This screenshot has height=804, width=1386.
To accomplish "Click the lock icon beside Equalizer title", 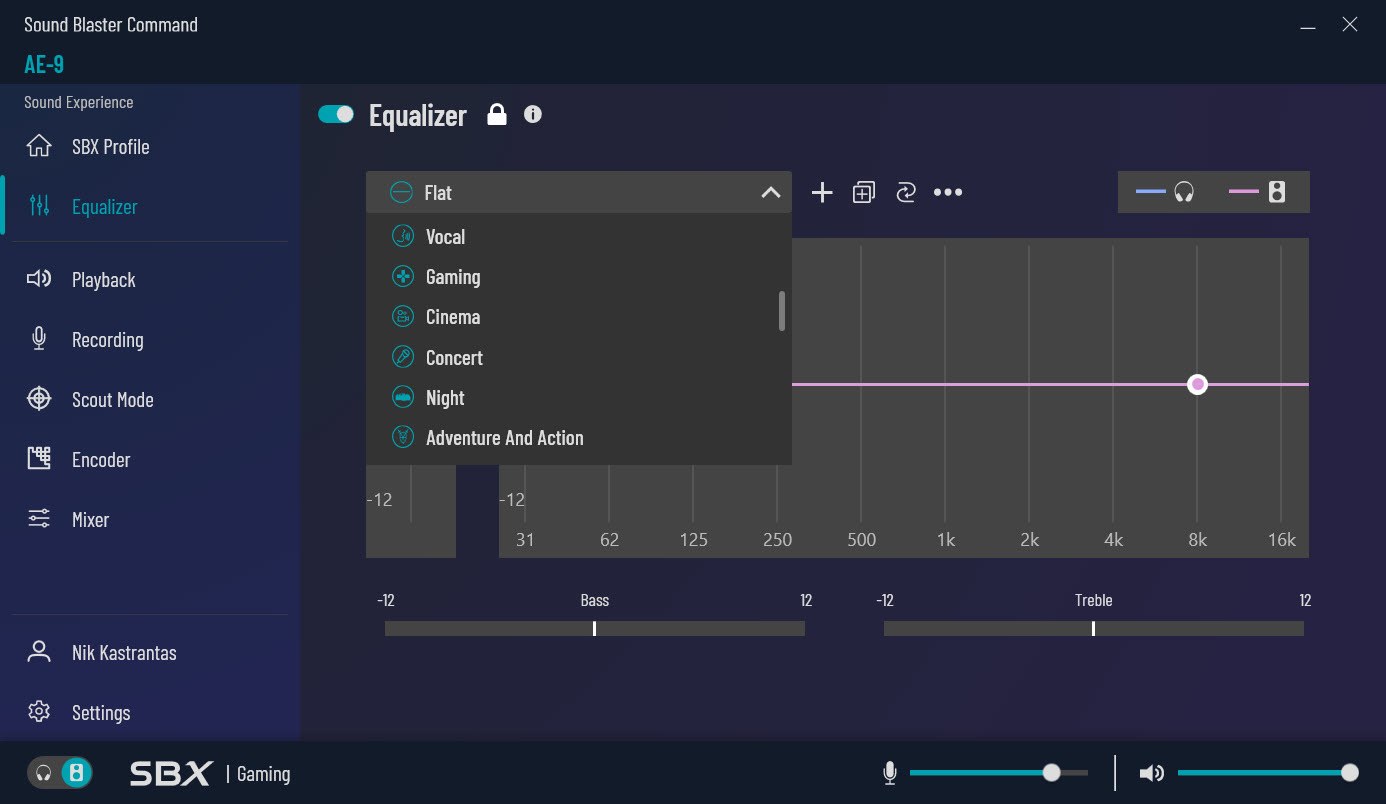I will coord(496,114).
